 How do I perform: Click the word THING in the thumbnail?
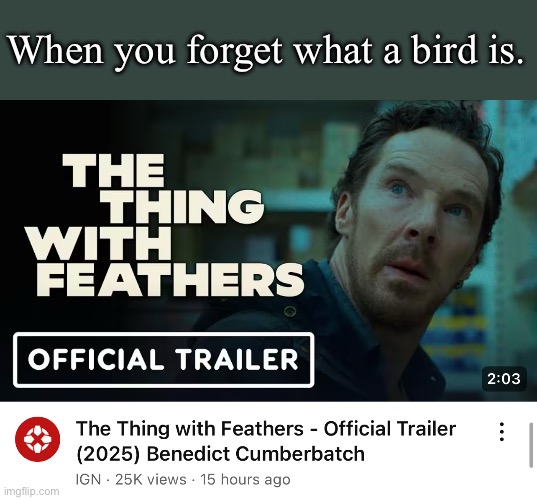[x=187, y=207]
